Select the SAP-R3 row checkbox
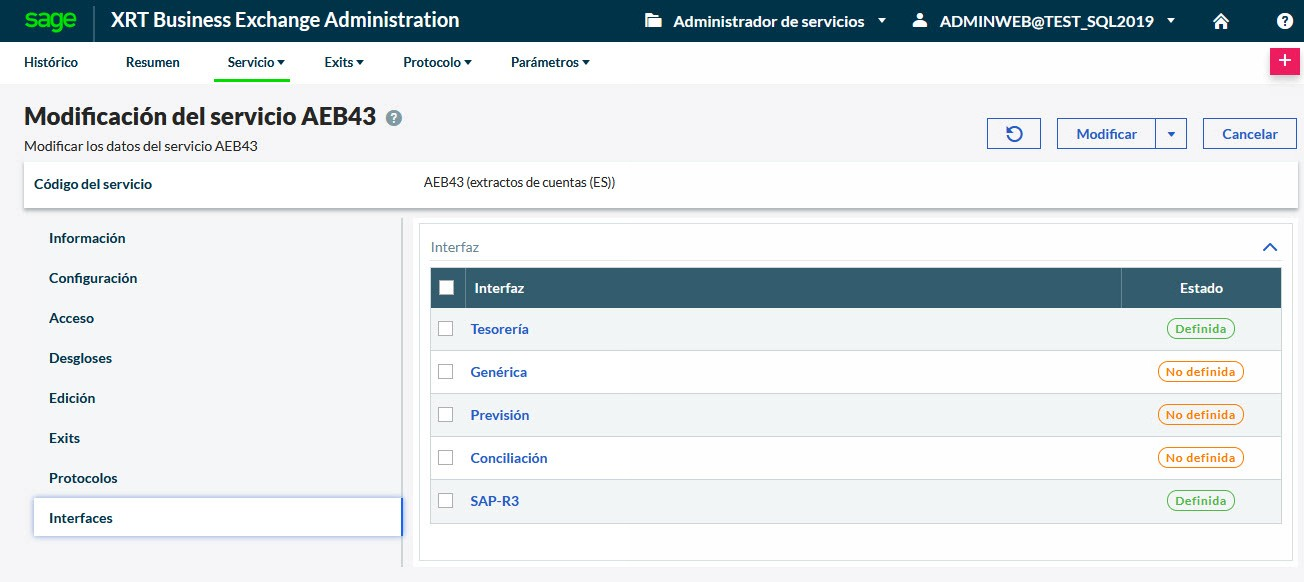The image size is (1304, 582). click(446, 501)
